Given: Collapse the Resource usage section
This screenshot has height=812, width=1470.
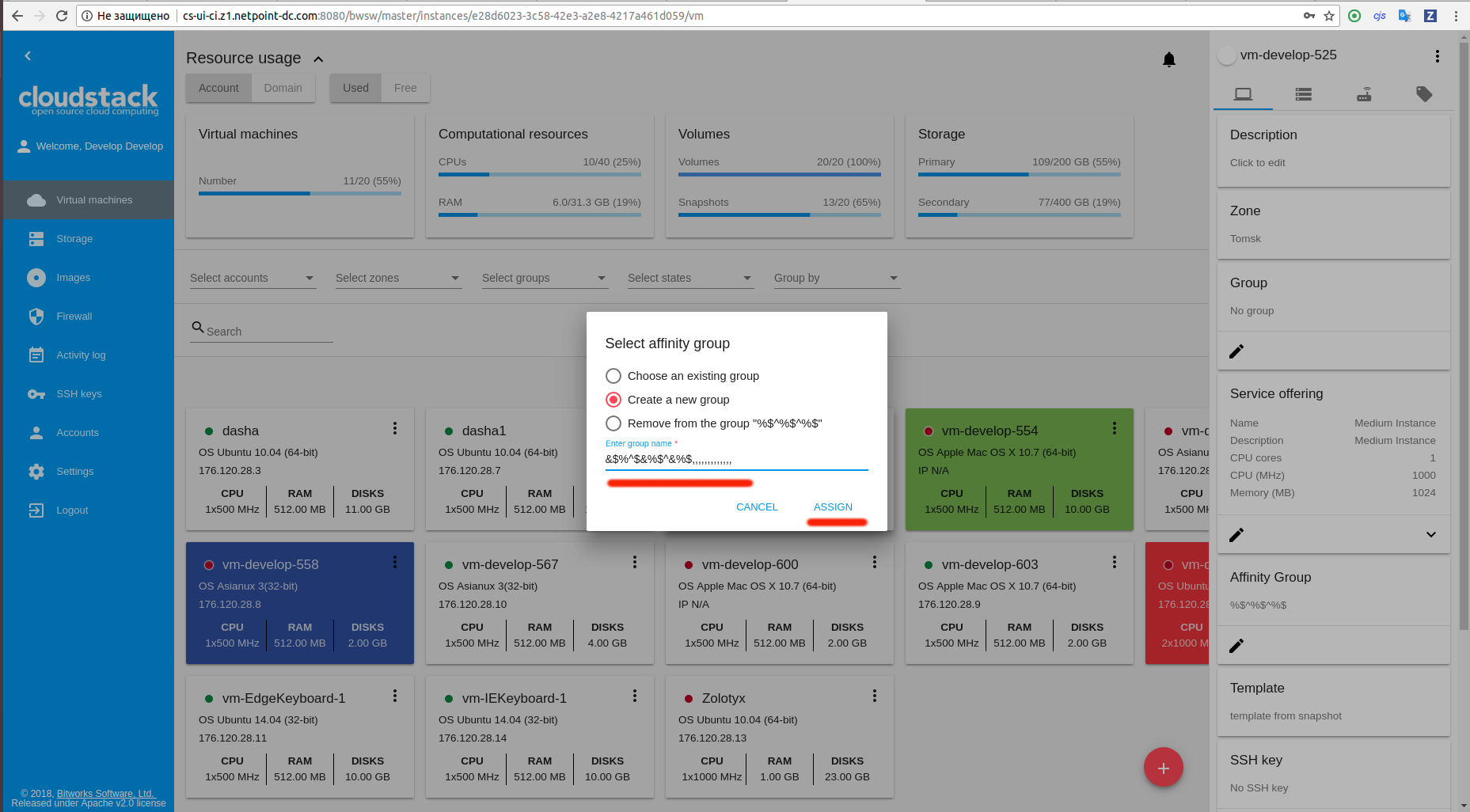Looking at the screenshot, I should (x=318, y=59).
